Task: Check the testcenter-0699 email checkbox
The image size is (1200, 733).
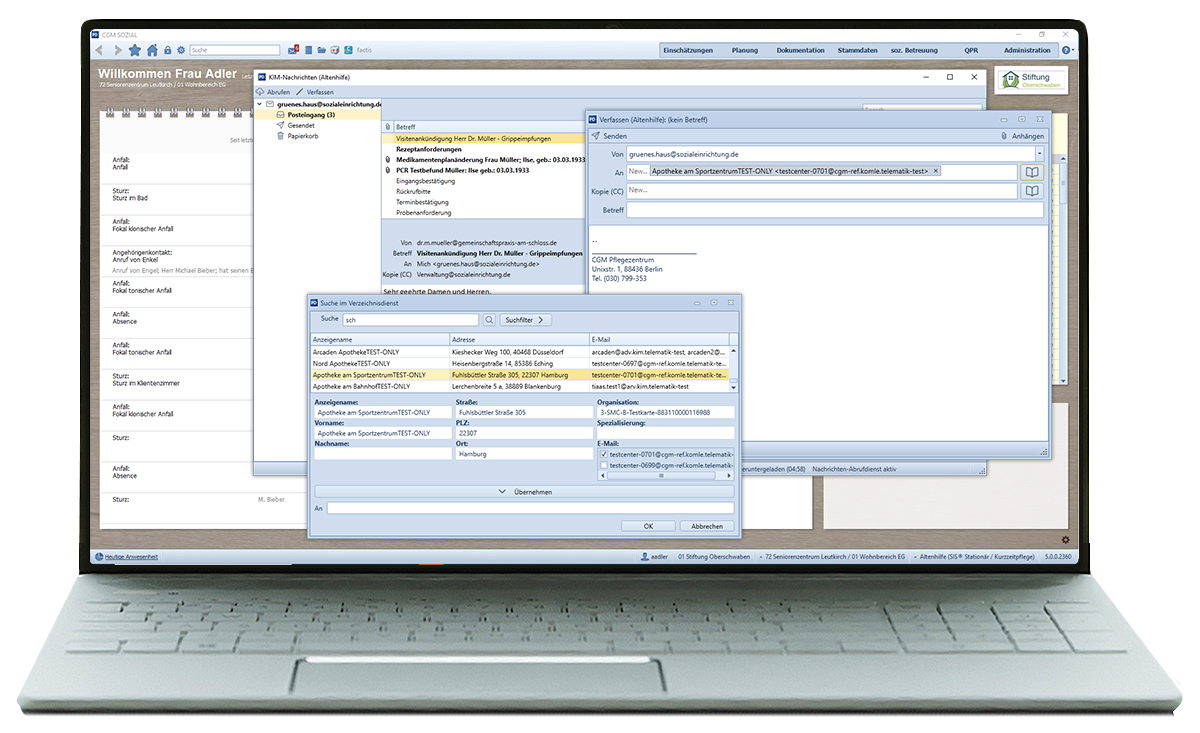Action: click(x=603, y=465)
